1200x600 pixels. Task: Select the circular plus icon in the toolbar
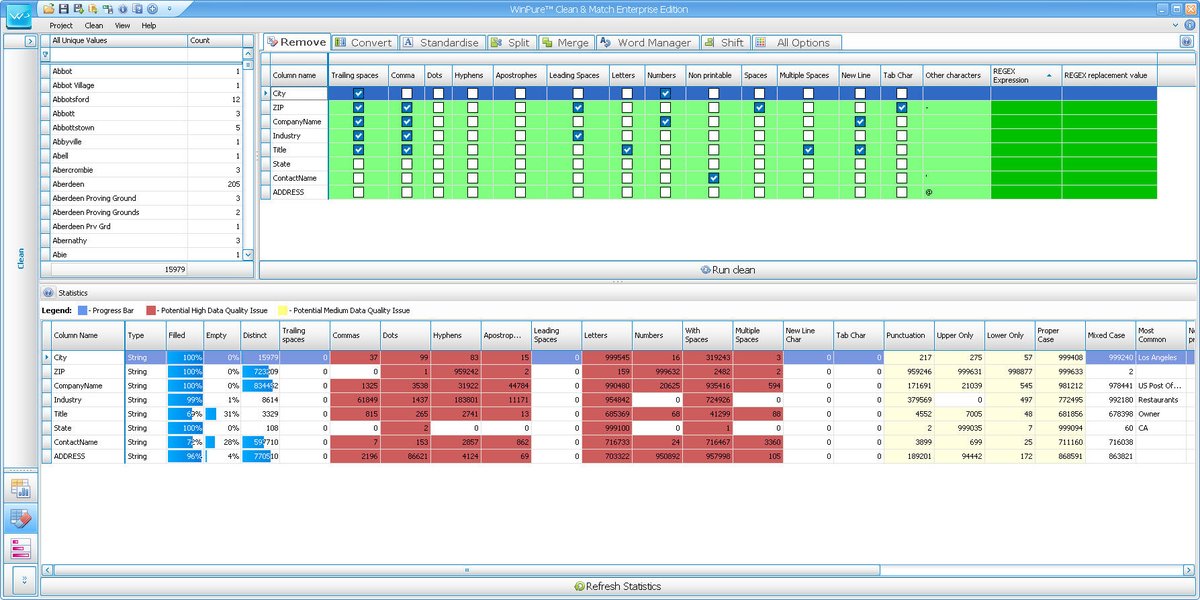[x=151, y=9]
